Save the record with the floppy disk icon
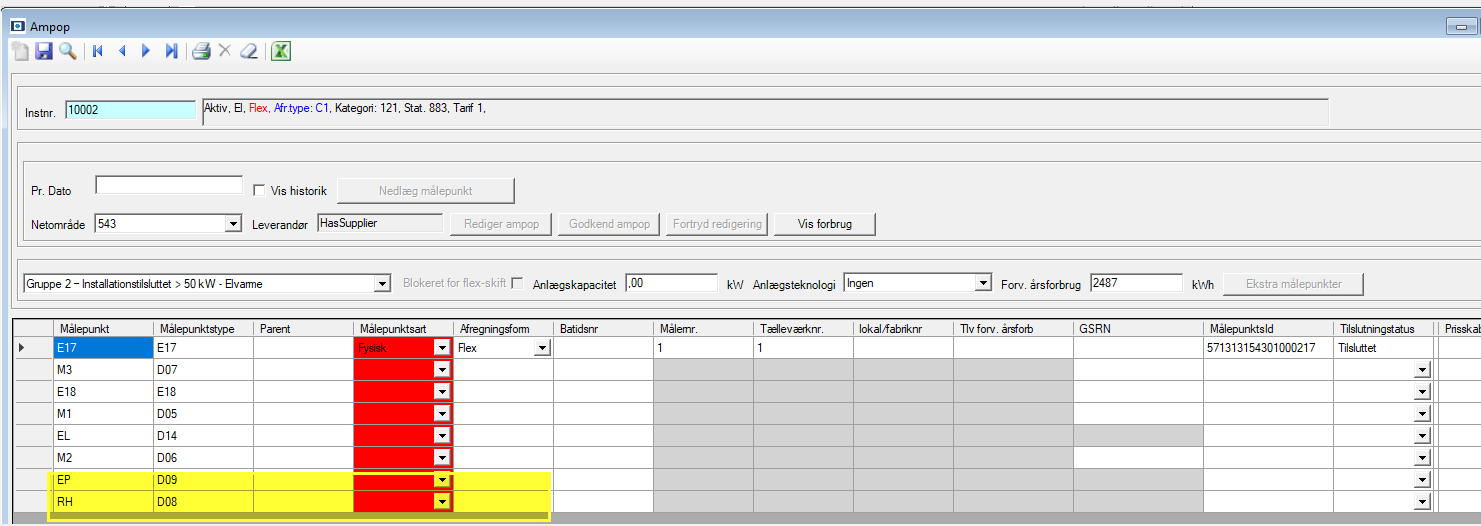The width and height of the screenshot is (1481, 526). (44, 51)
